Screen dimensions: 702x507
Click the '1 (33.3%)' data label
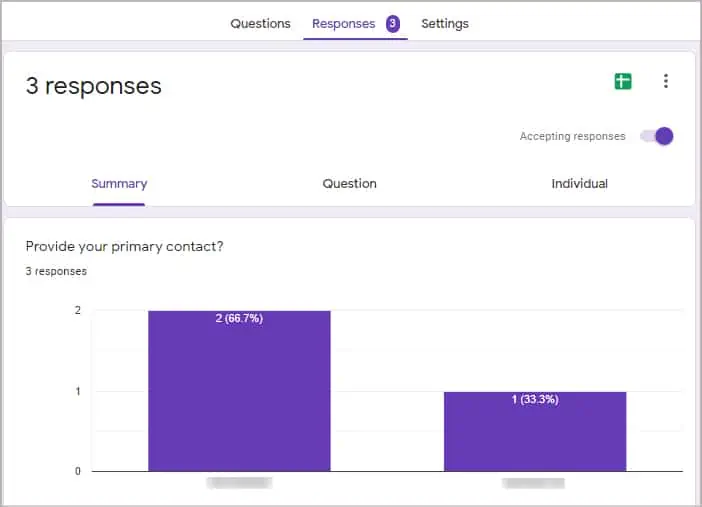[x=535, y=399]
